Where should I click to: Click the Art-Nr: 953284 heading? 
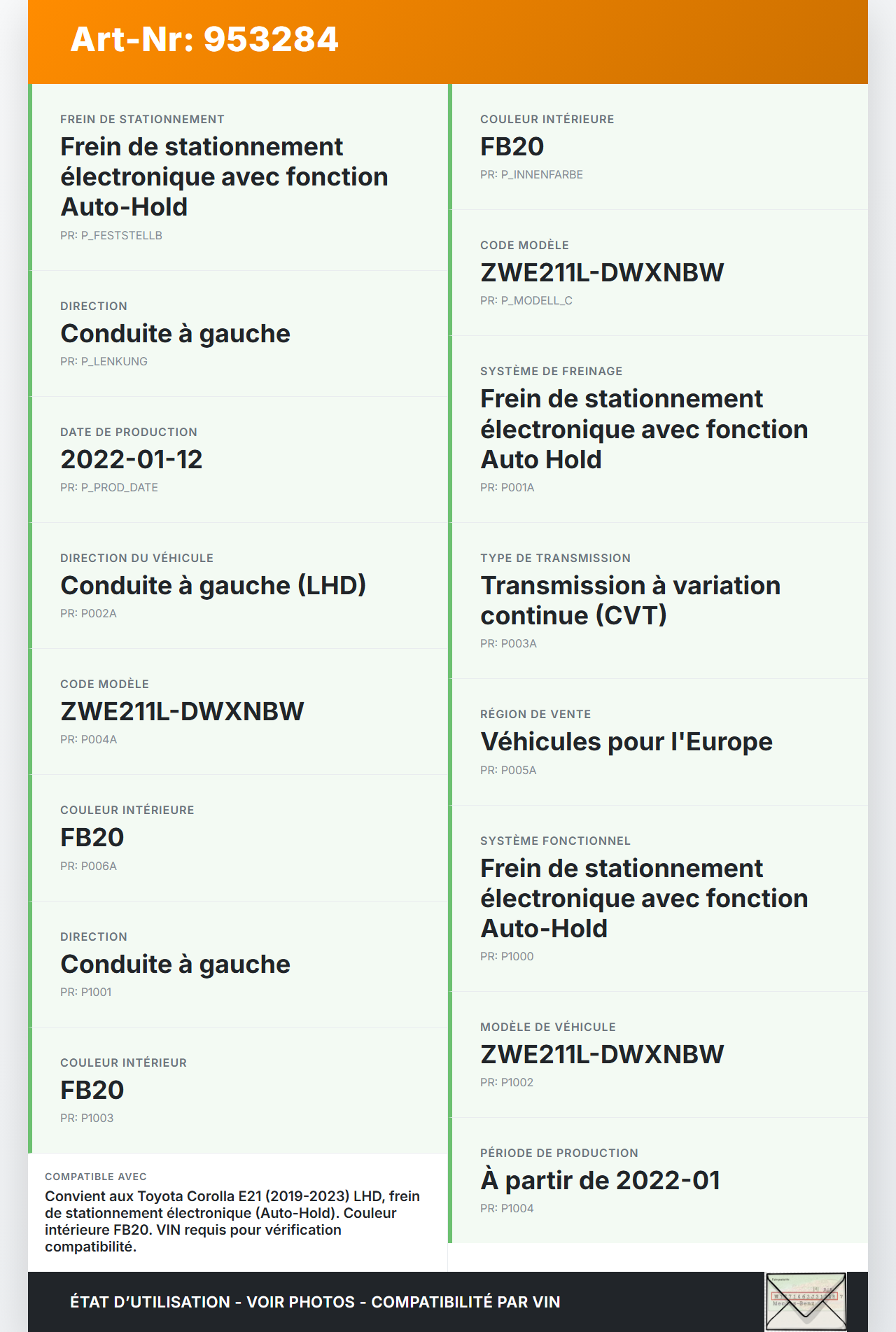click(204, 39)
